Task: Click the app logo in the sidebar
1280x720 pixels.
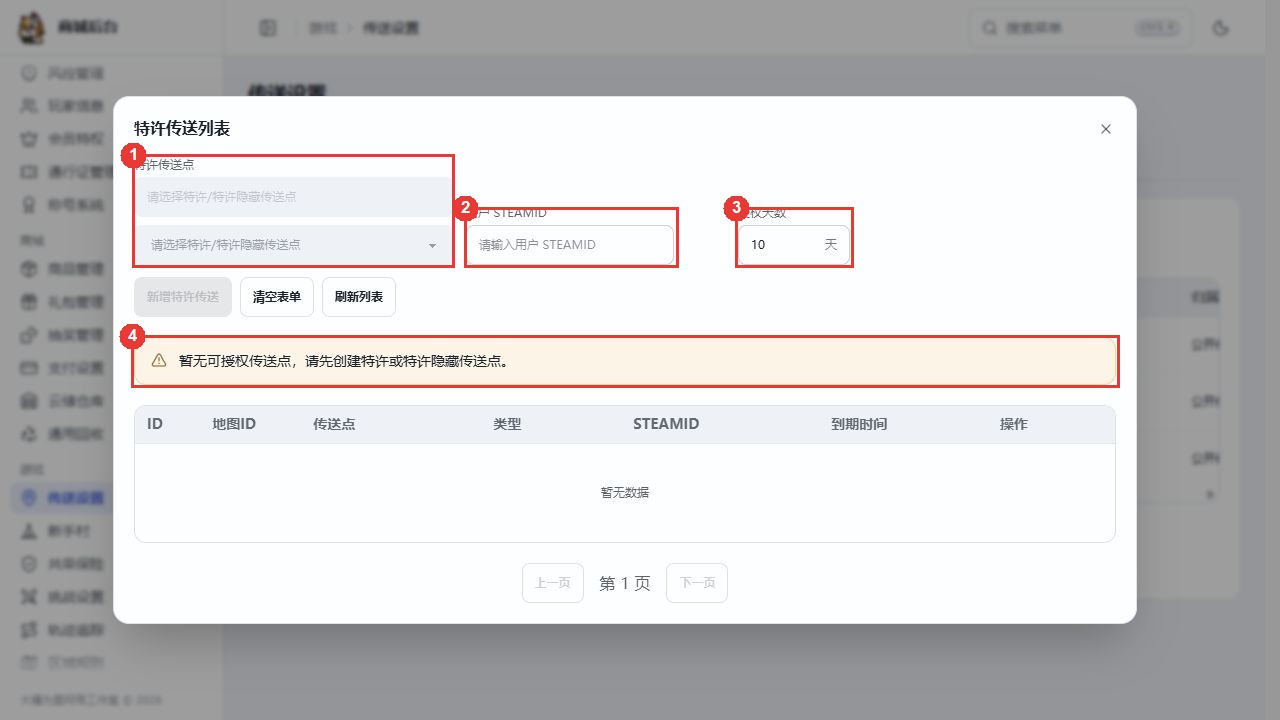Action: (32, 27)
